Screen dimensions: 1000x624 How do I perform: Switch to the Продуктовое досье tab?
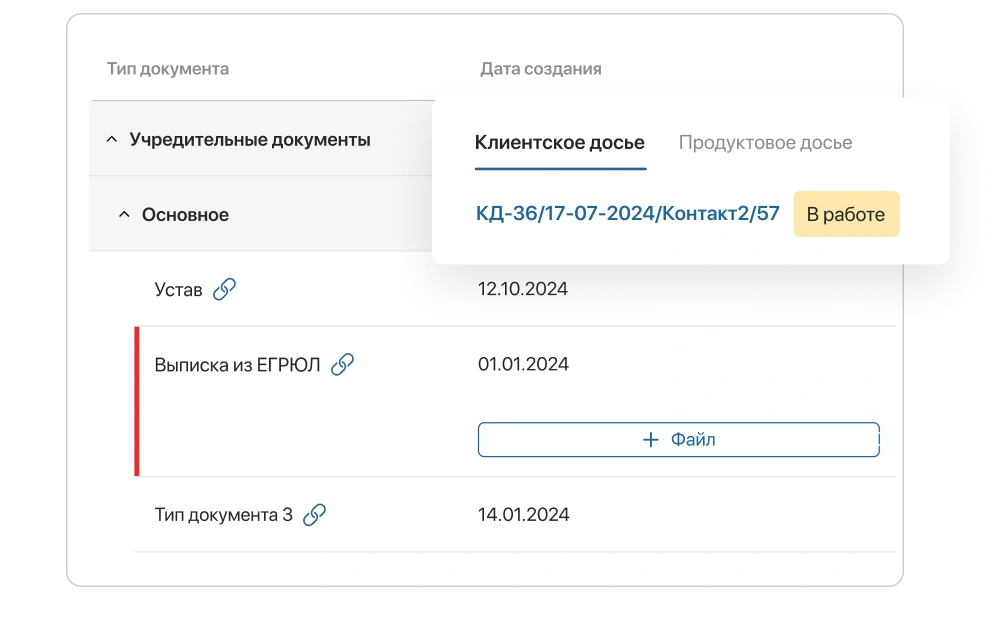click(765, 142)
